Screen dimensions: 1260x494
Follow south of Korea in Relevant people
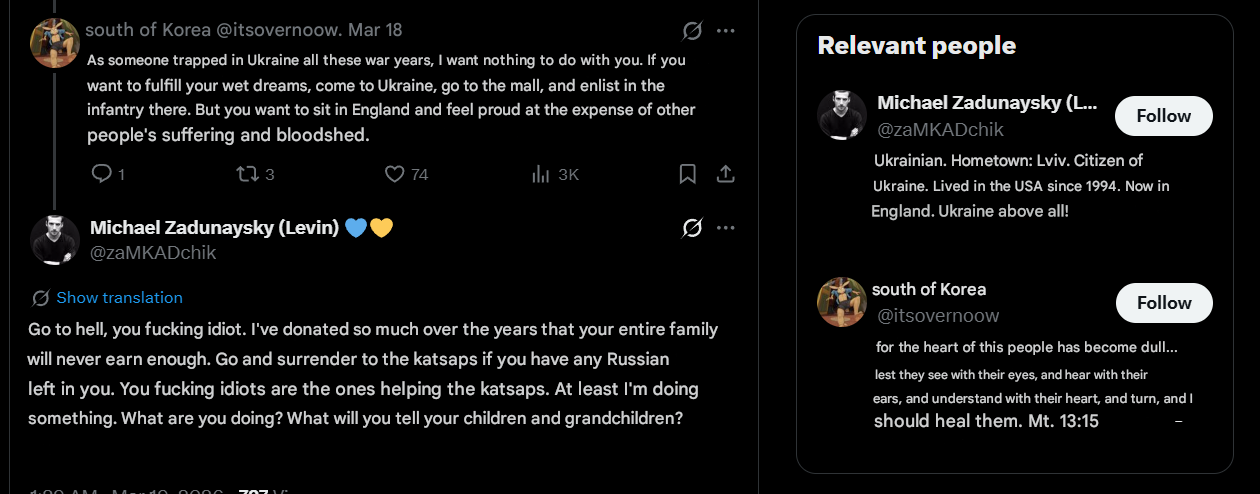click(1163, 303)
